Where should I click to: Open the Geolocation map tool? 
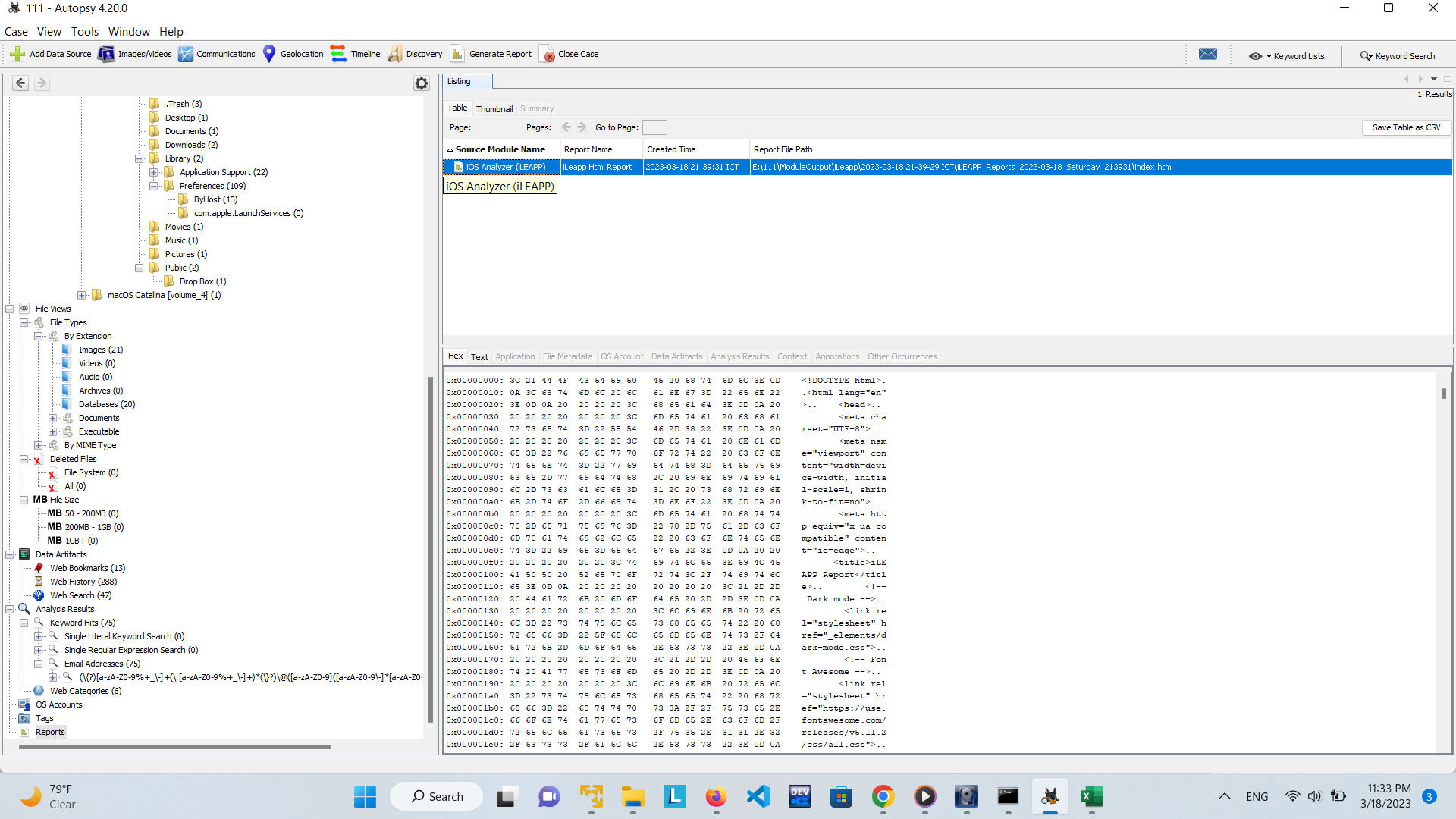(x=293, y=54)
